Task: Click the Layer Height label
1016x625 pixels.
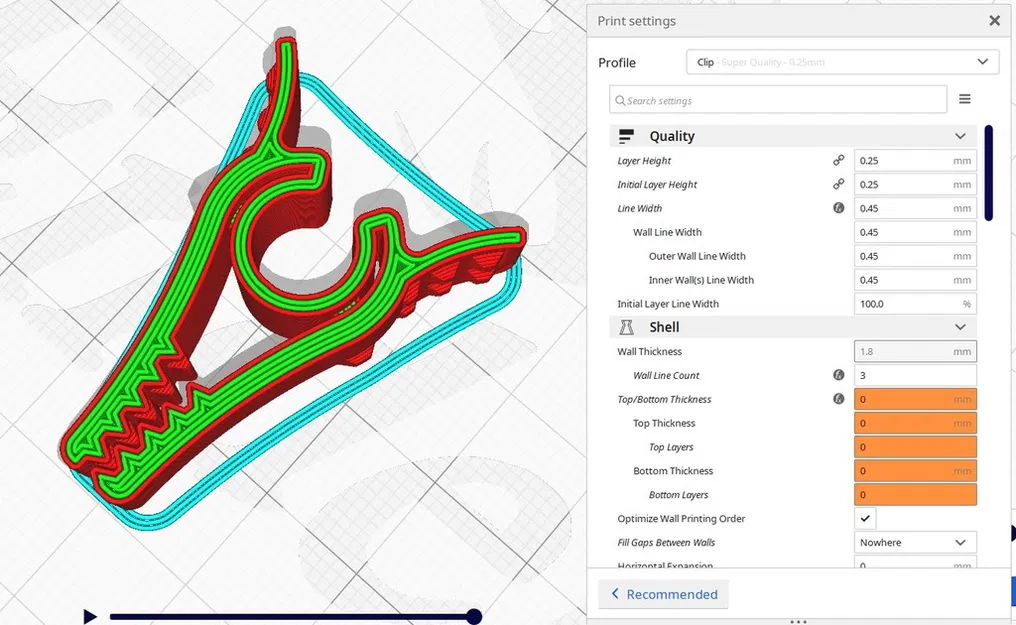Action: coord(644,161)
